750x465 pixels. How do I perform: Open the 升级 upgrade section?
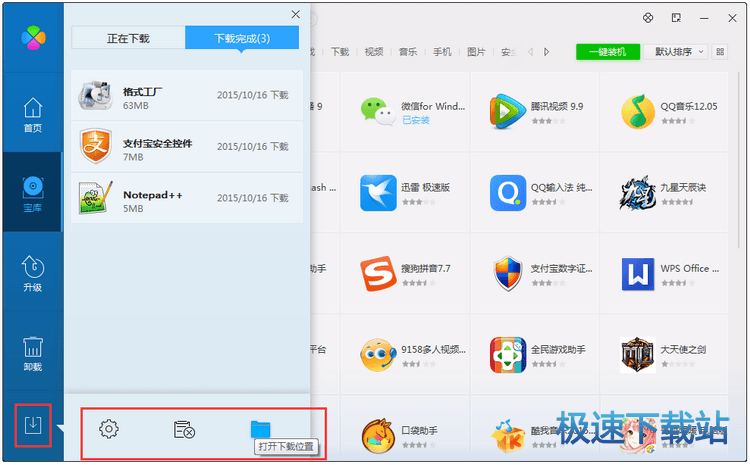pyautogui.click(x=33, y=274)
